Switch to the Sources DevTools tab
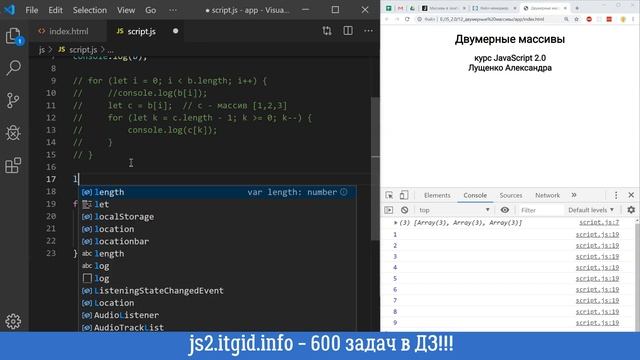Viewport: 640px width, 360px height. point(511,195)
